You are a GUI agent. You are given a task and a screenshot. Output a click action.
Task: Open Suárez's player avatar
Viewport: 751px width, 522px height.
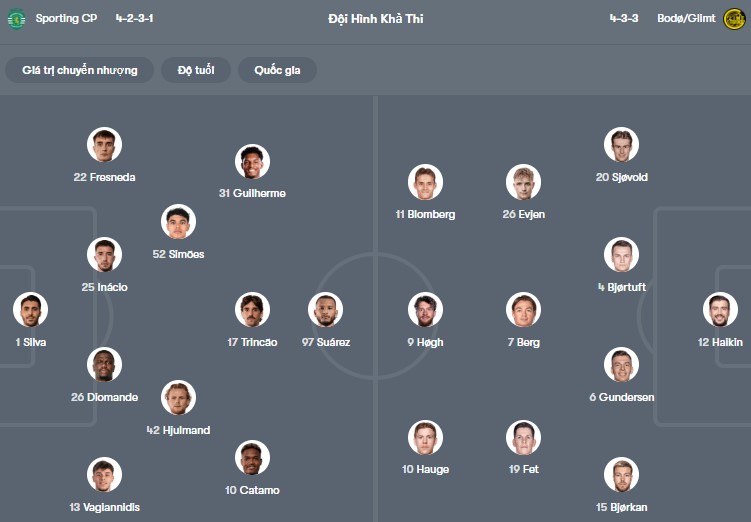coord(326,310)
